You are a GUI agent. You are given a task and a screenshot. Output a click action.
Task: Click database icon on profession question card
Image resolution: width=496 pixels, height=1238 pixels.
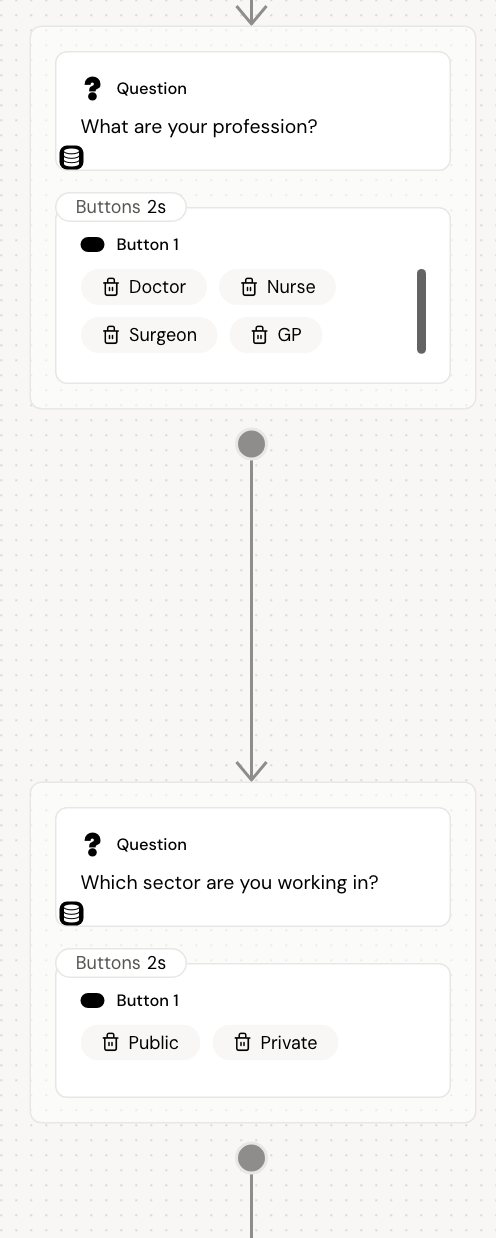72,157
